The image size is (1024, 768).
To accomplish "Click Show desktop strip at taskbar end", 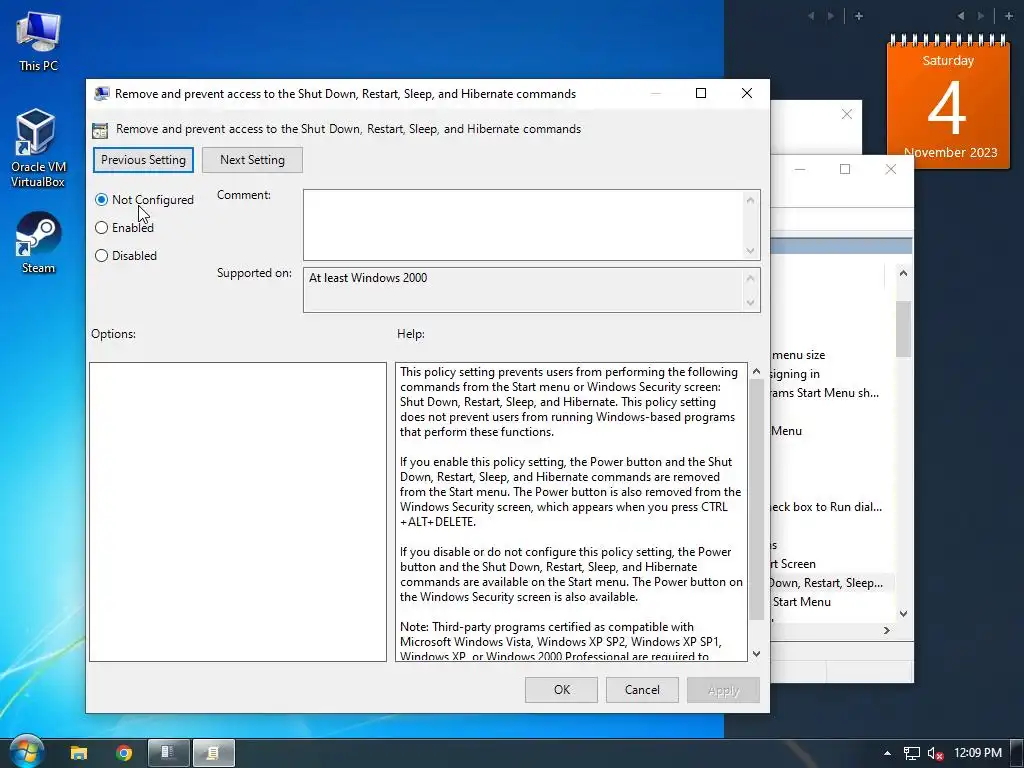I will point(1019,753).
